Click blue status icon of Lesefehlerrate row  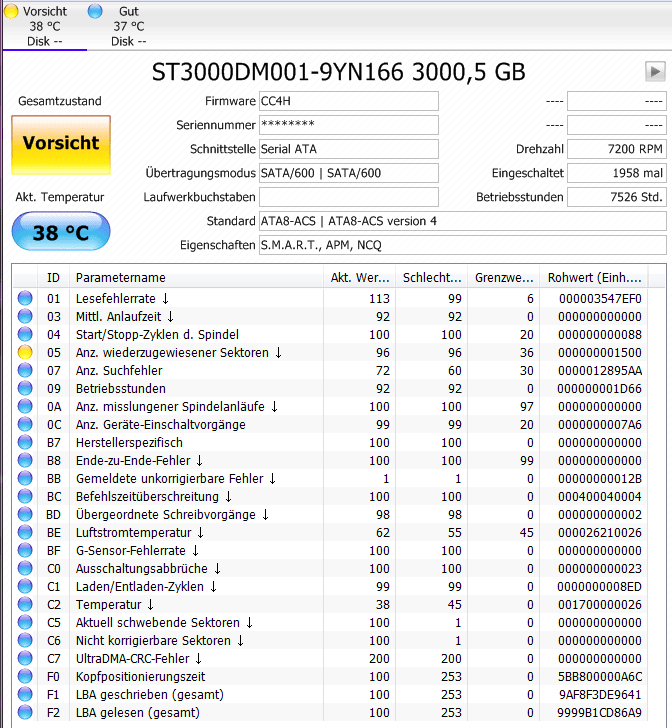click(x=25, y=298)
